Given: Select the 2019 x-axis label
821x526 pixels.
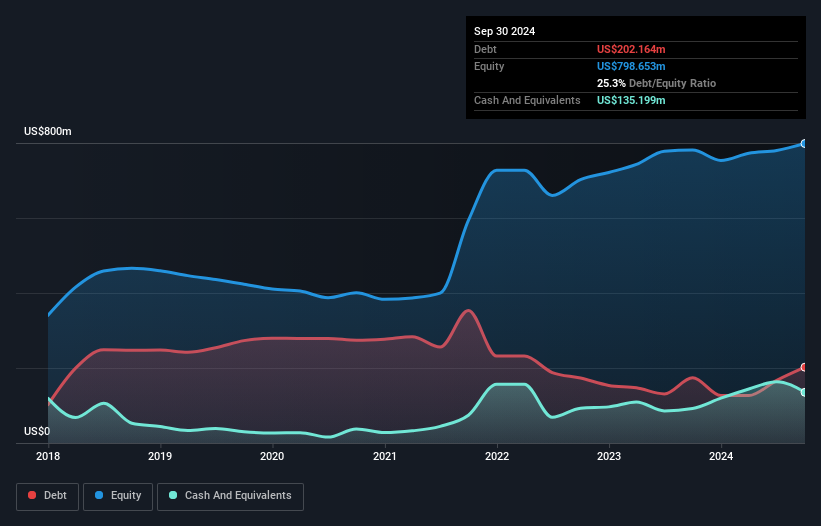Looking at the screenshot, I should click(160, 456).
